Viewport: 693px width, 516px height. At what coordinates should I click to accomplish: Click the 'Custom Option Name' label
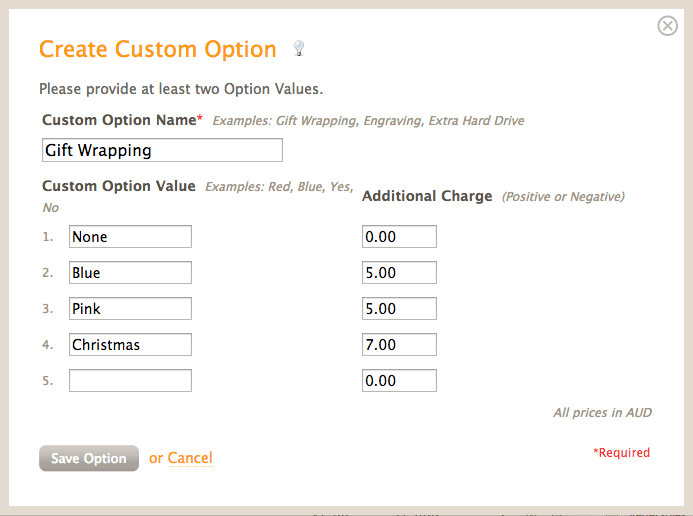[119, 120]
